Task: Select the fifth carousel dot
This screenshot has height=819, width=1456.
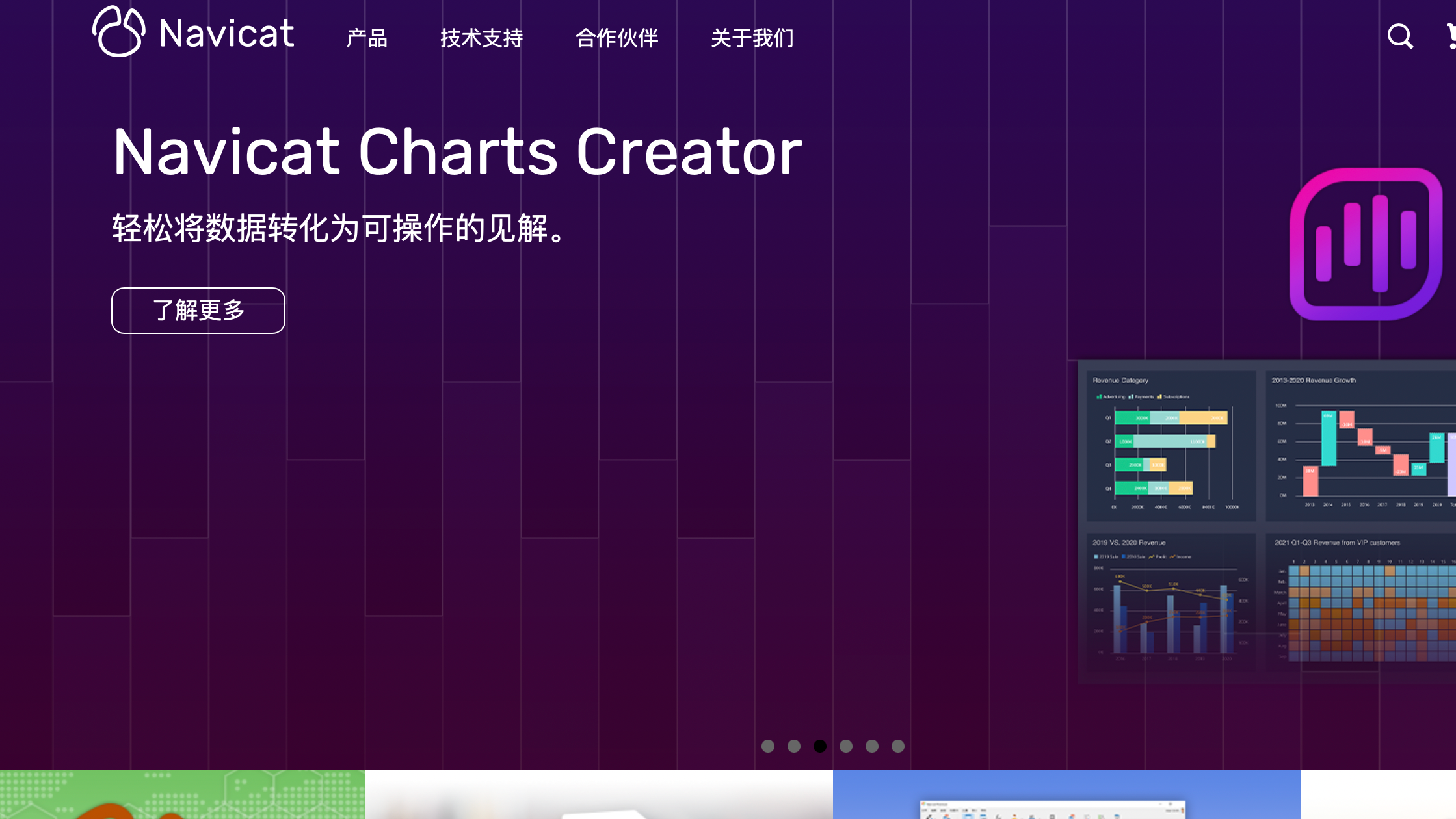Action: [872, 746]
